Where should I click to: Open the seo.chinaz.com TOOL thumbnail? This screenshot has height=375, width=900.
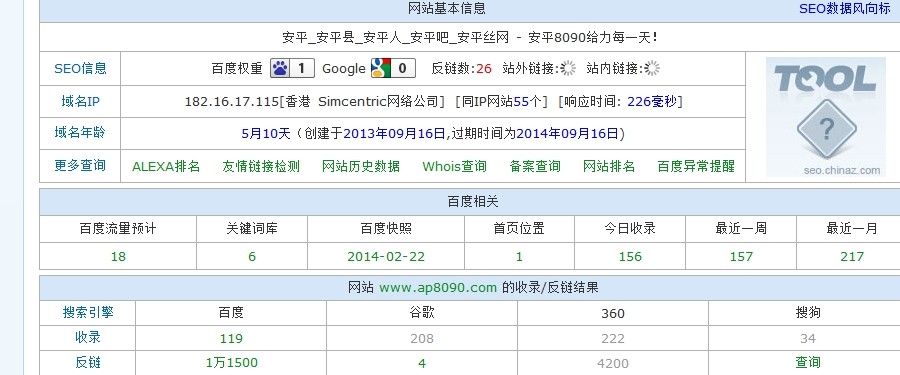point(825,117)
